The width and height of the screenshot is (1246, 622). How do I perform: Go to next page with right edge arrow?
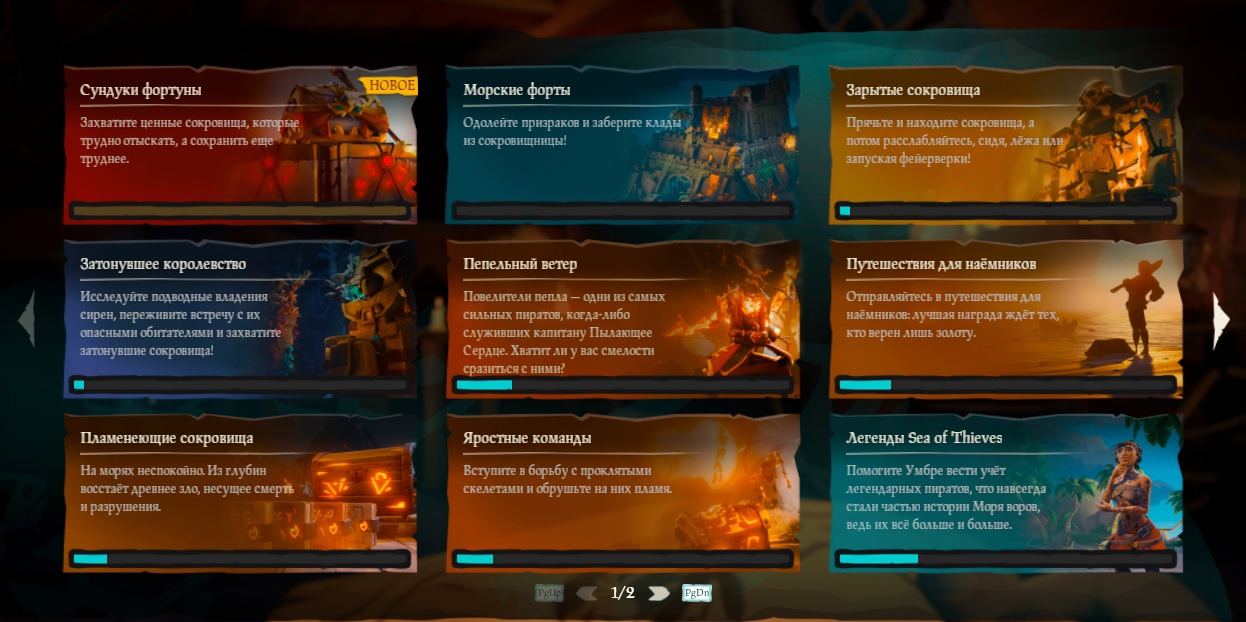click(x=1221, y=320)
